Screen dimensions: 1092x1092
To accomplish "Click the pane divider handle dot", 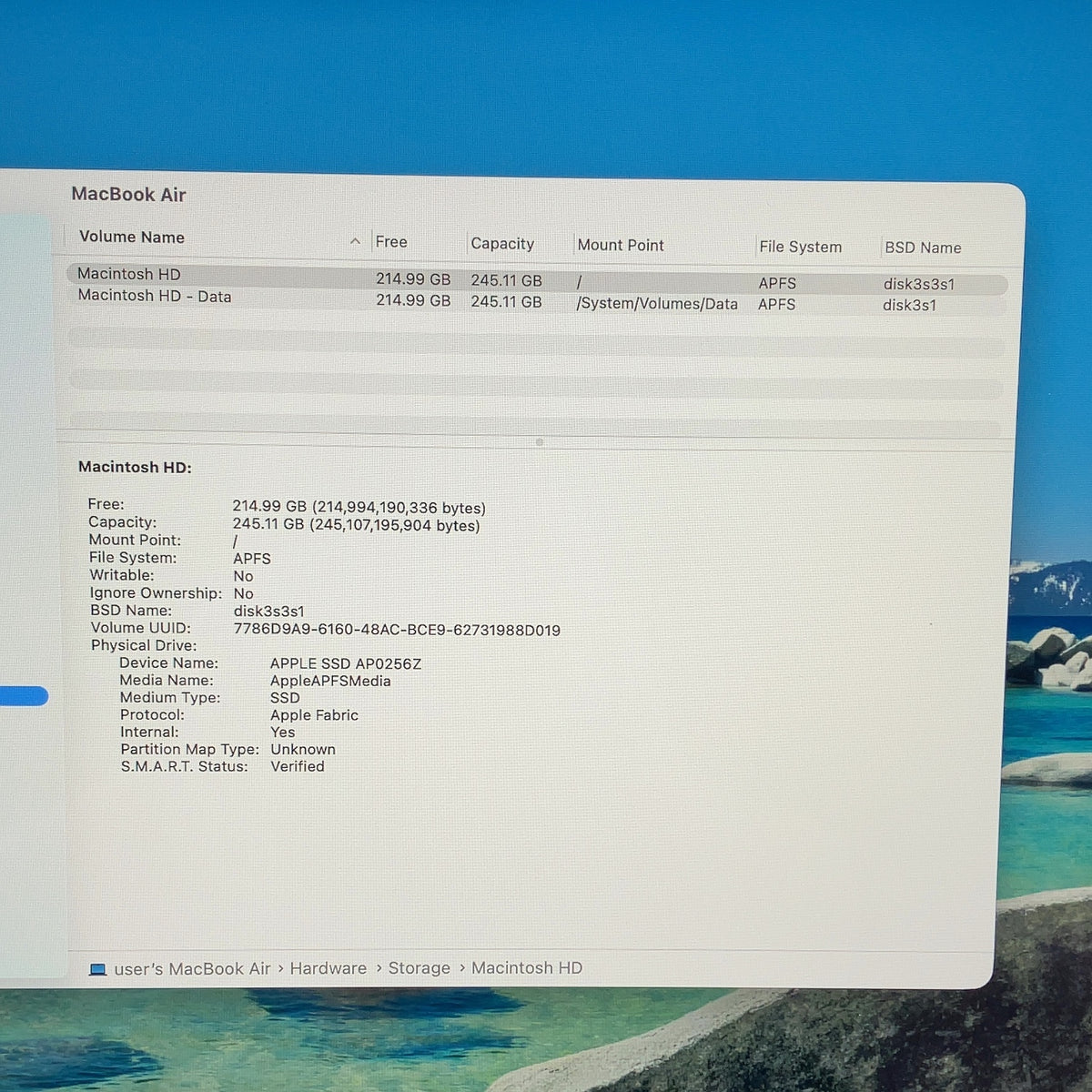I will tap(539, 442).
